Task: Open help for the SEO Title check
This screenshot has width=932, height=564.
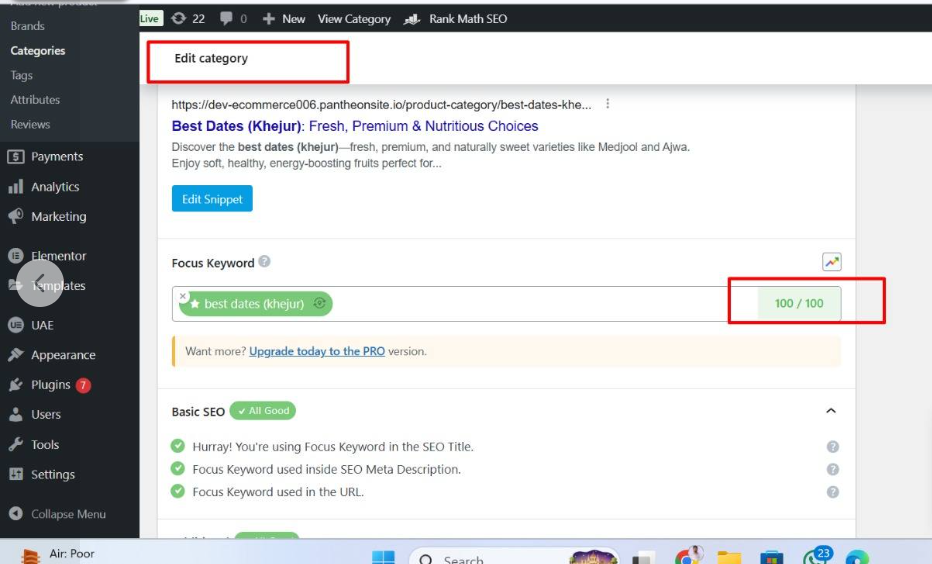Action: [832, 447]
